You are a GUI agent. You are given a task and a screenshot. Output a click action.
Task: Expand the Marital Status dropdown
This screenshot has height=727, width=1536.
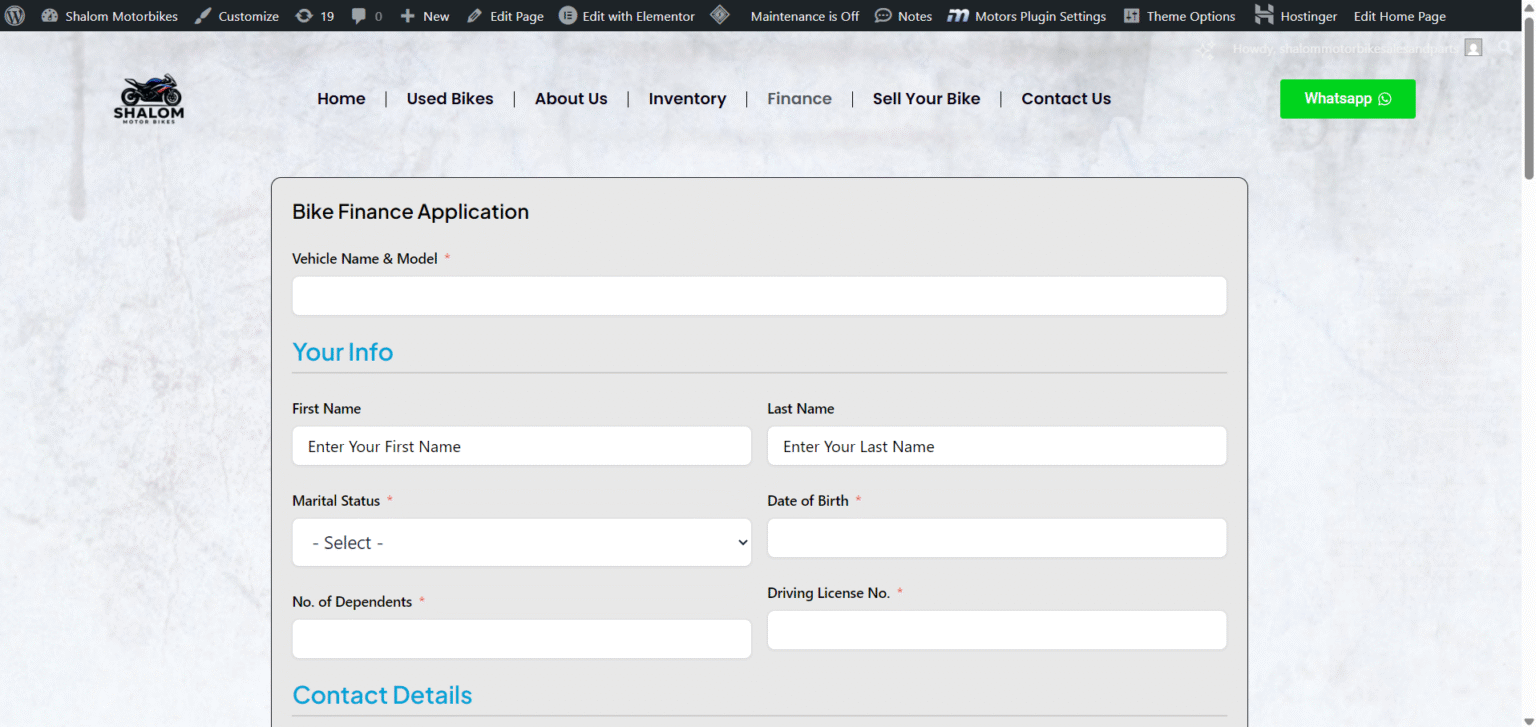(521, 542)
